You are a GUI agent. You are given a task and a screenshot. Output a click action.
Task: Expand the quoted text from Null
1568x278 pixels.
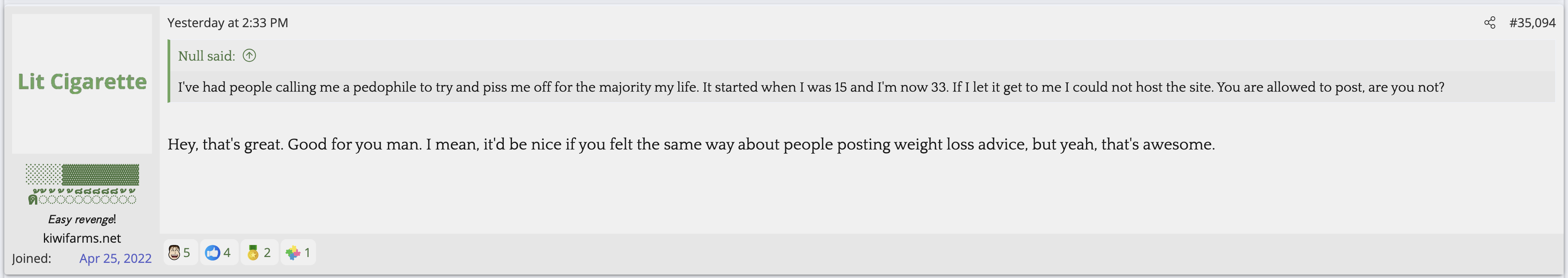click(x=810, y=88)
